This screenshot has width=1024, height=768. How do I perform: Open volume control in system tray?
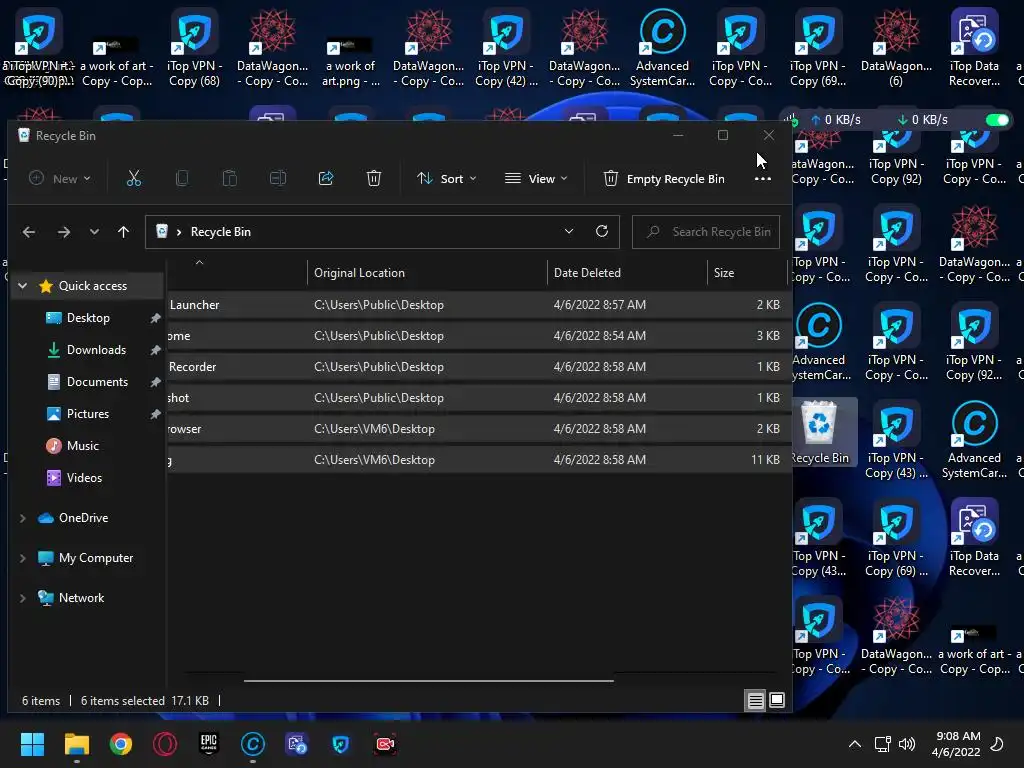pyautogui.click(x=906, y=744)
